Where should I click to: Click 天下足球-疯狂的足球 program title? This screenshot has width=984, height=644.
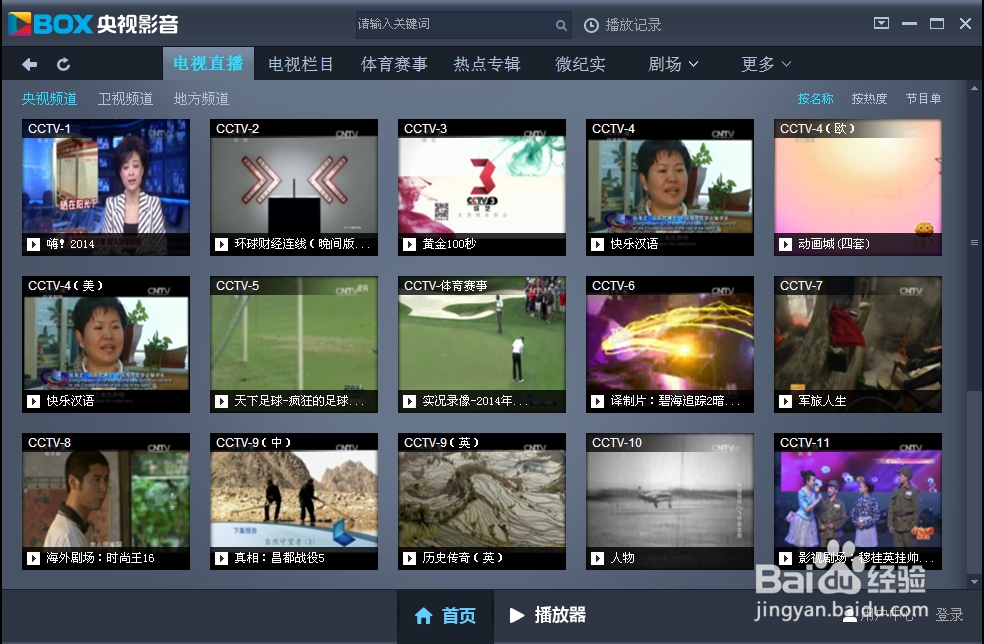click(x=299, y=401)
